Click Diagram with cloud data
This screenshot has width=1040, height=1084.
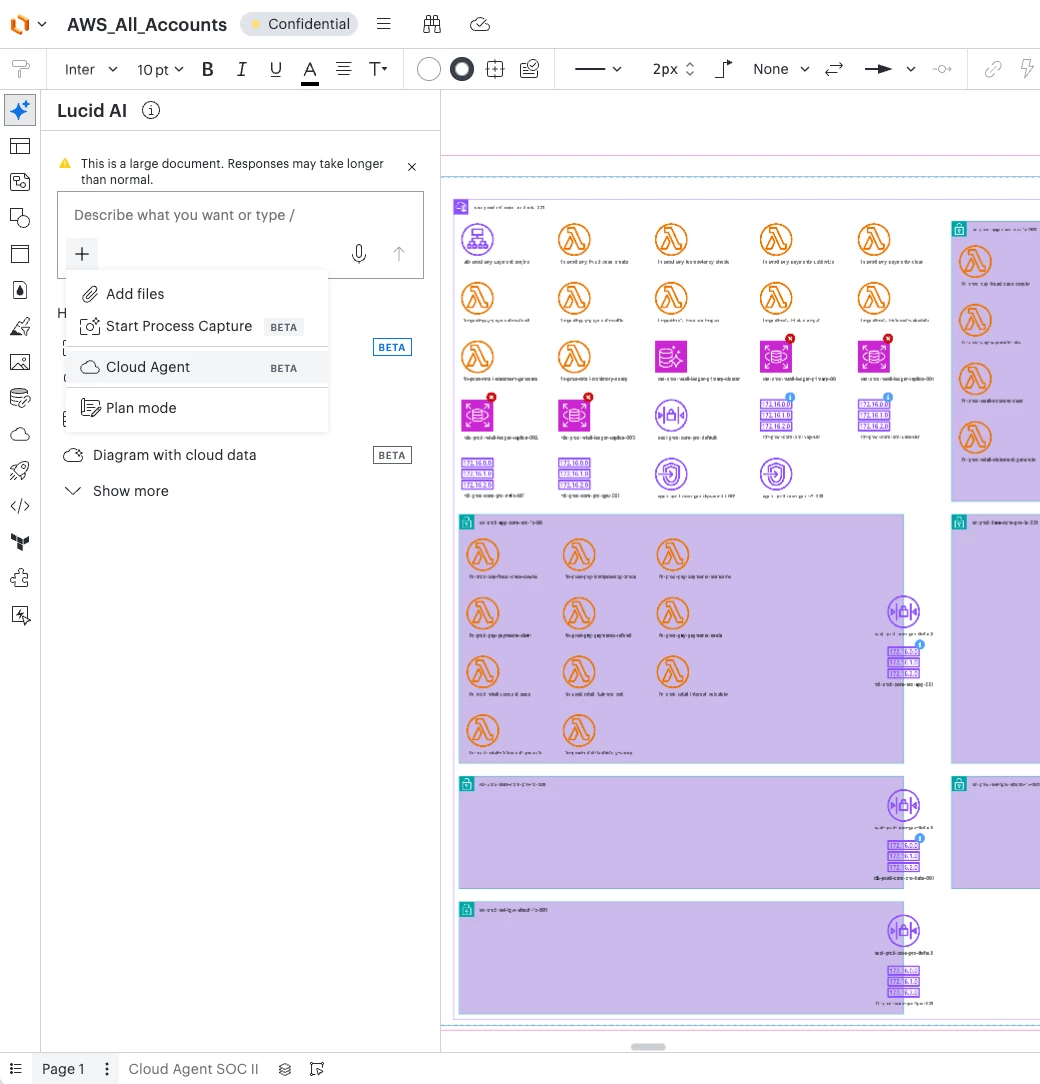174,455
